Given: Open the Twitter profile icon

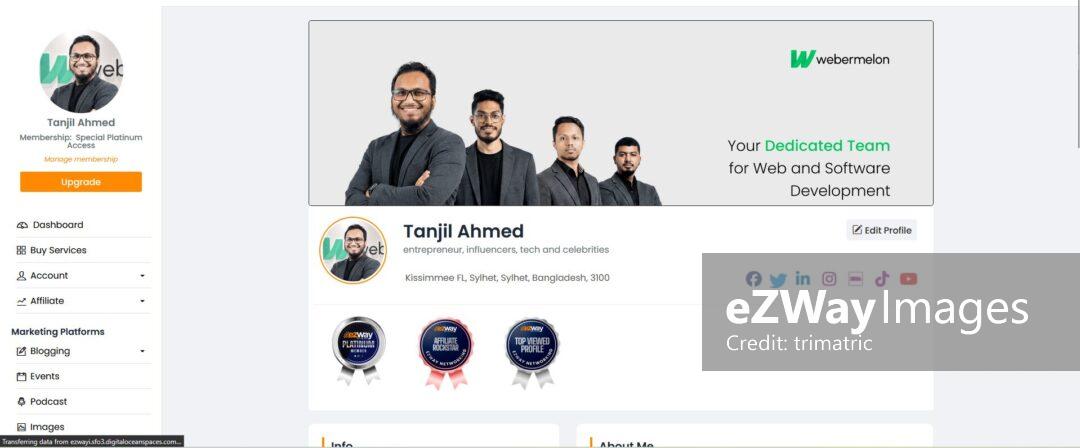Looking at the screenshot, I should tap(778, 279).
